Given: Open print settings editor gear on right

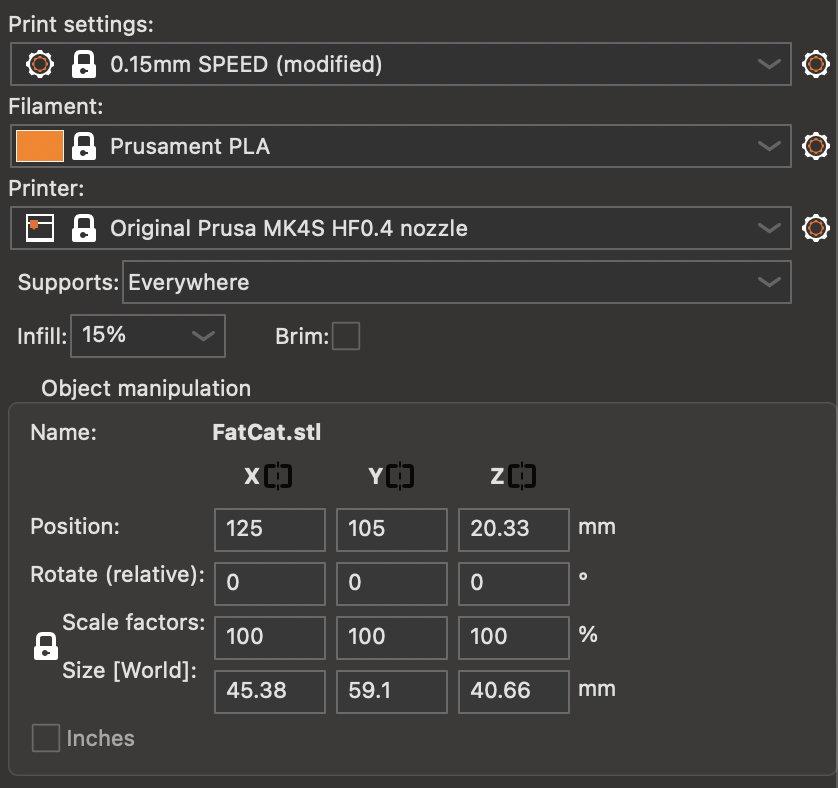Looking at the screenshot, I should click(816, 65).
